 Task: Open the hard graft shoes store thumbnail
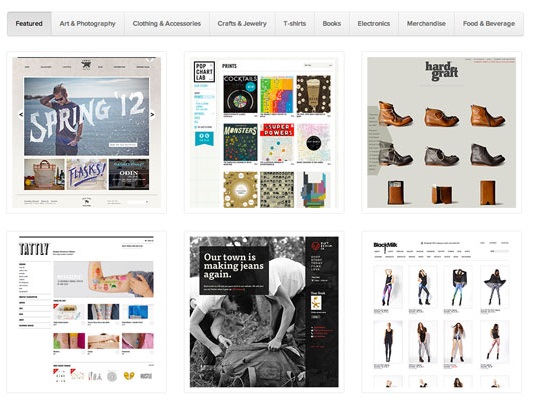(441, 132)
